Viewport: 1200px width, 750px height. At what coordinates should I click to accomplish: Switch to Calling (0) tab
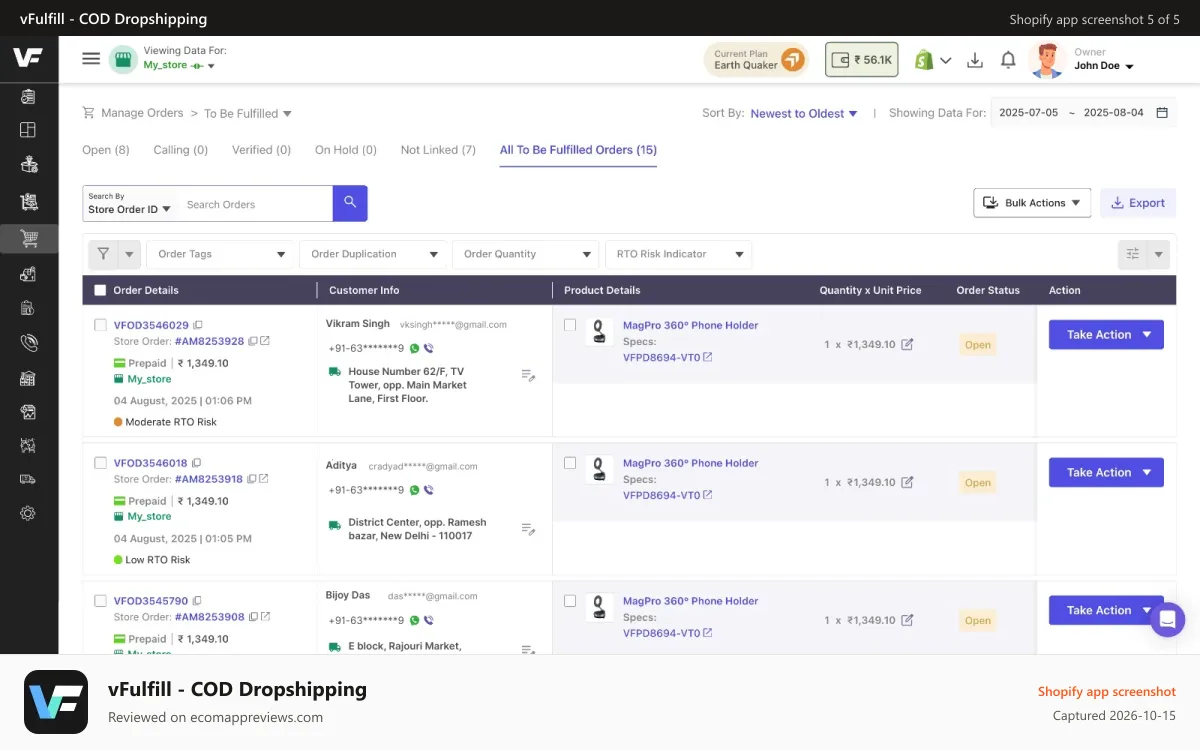click(x=181, y=150)
